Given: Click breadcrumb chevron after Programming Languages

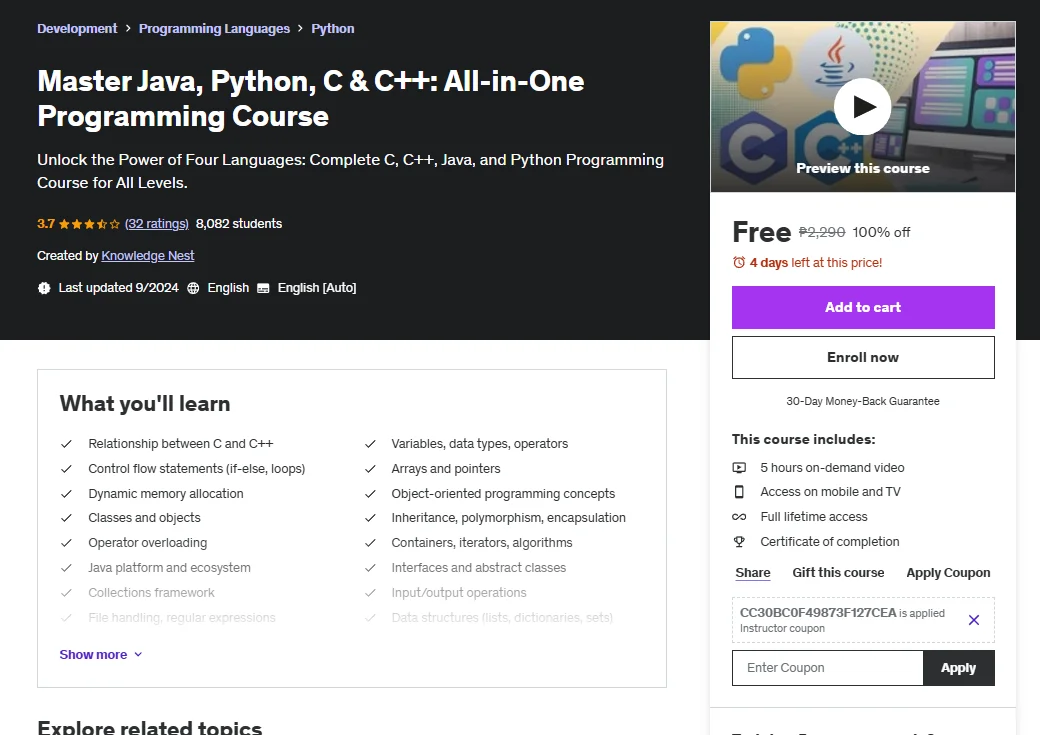Looking at the screenshot, I should coord(300,29).
